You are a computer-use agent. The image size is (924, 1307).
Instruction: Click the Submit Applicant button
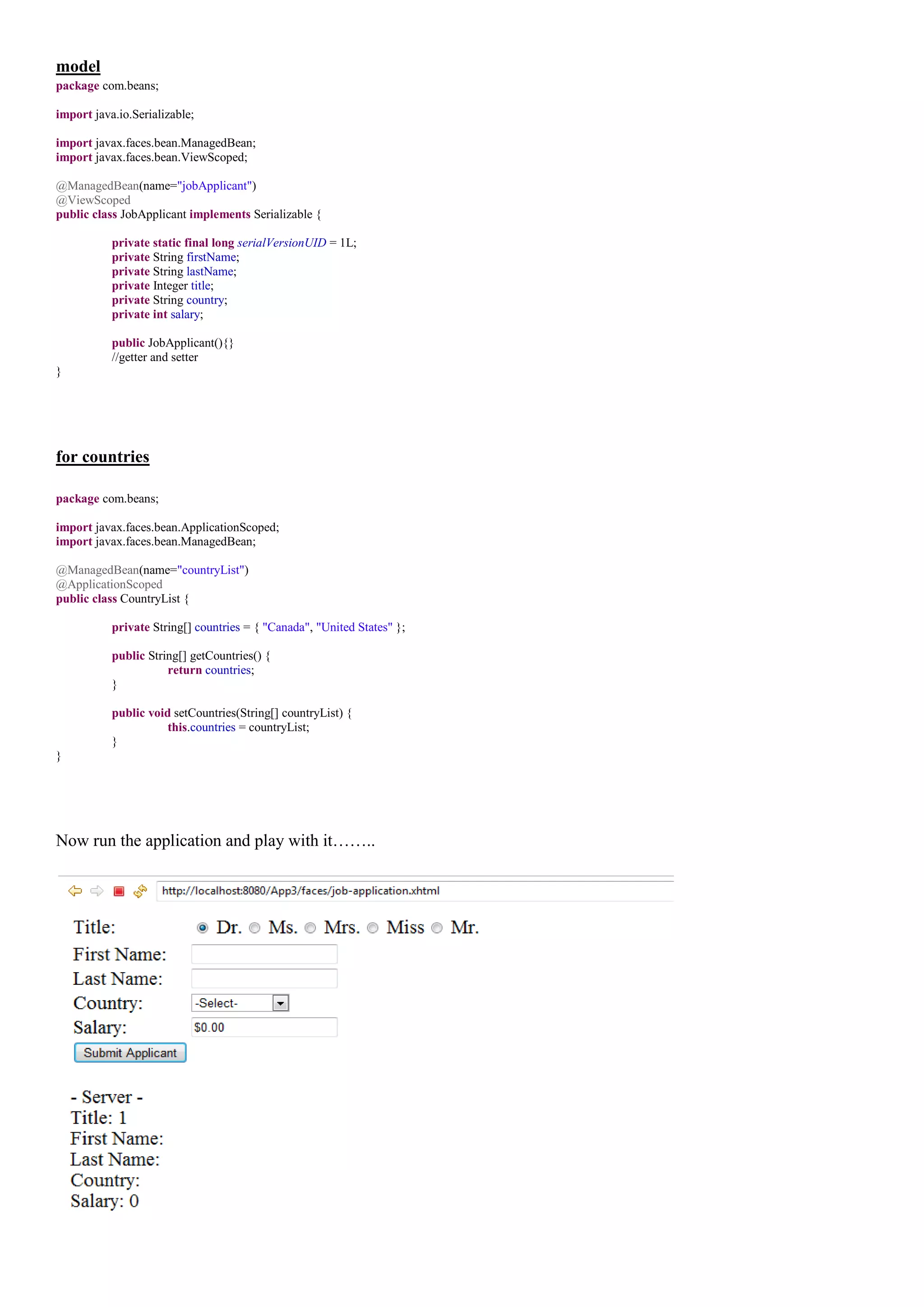[x=130, y=1052]
